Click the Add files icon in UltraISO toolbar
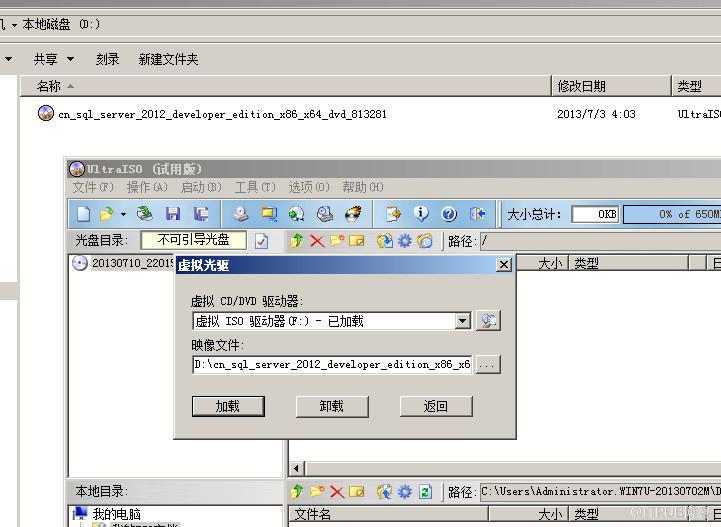 (x=393, y=214)
